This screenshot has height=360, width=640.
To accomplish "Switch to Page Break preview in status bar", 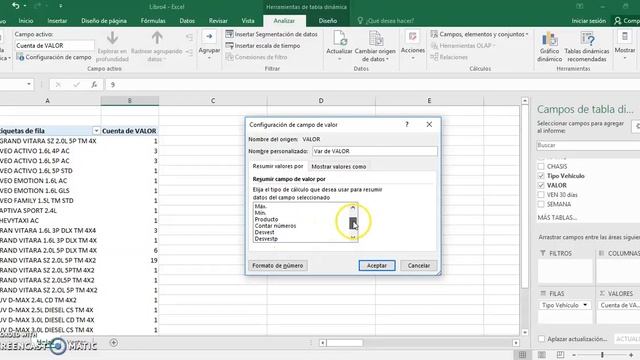I will [x=560, y=355].
